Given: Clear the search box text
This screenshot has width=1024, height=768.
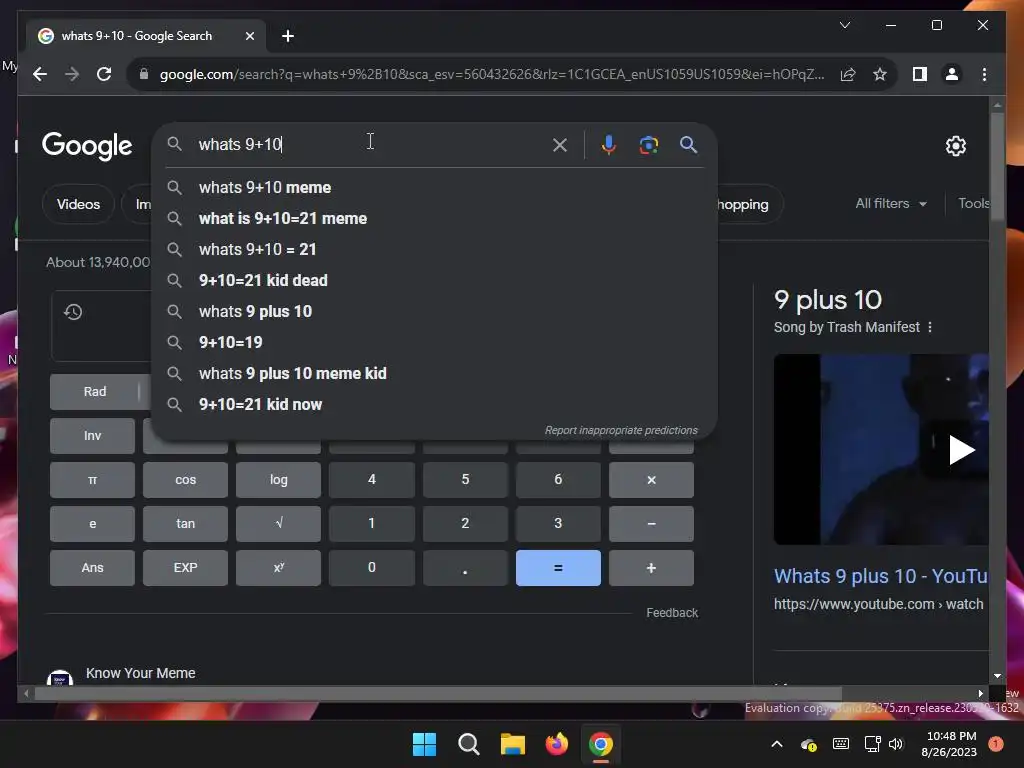Looking at the screenshot, I should 560,145.
